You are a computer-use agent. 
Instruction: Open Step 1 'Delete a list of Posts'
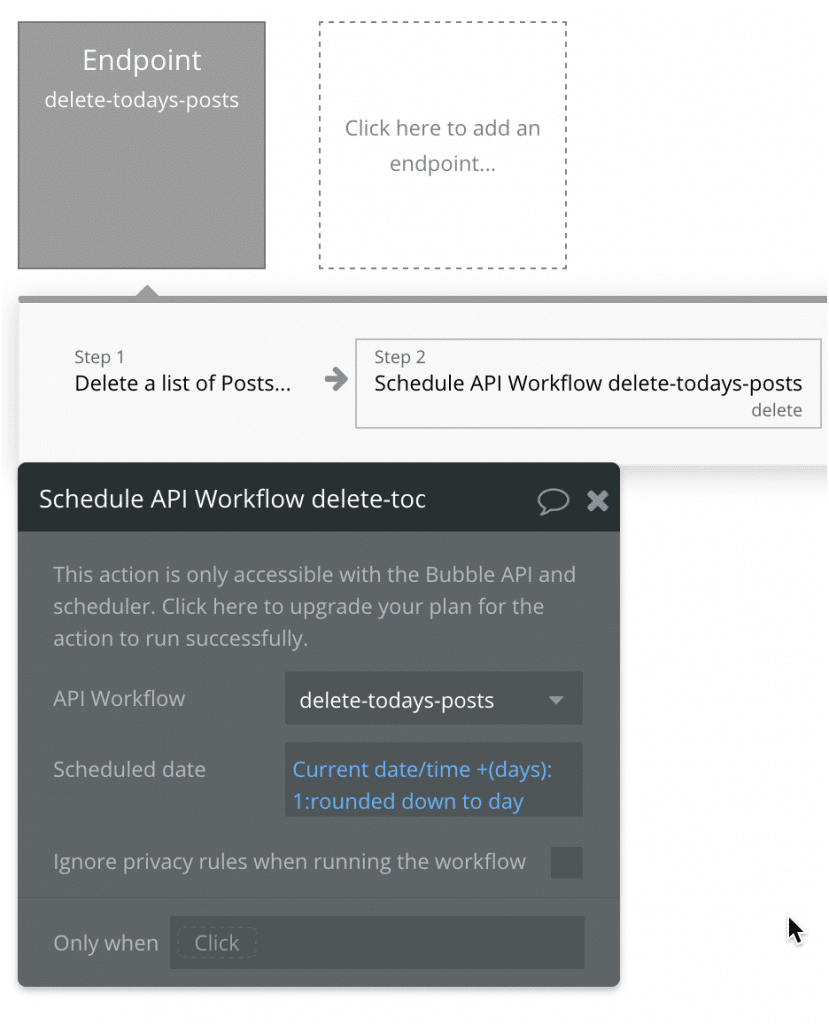point(182,383)
